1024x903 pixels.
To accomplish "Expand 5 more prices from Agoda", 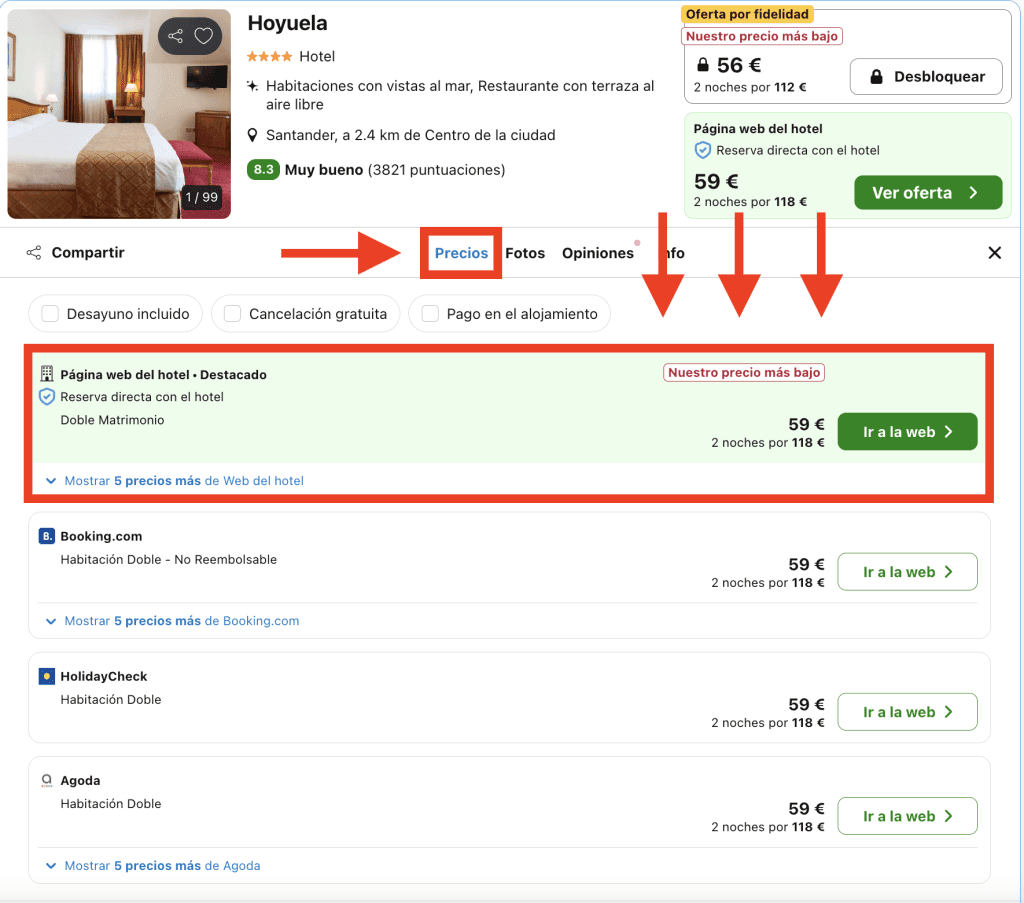I will tap(153, 866).
